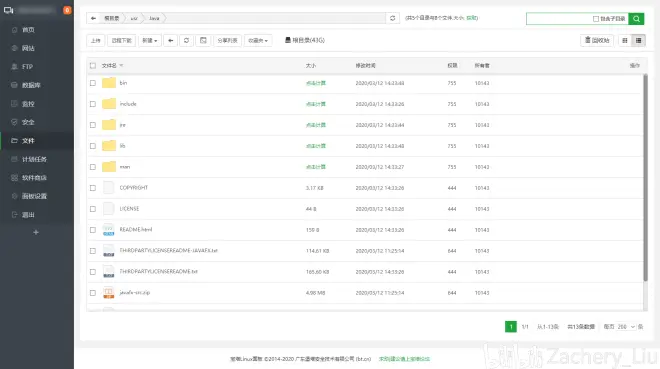Click 点击计算 for the bin folder

tap(316, 83)
